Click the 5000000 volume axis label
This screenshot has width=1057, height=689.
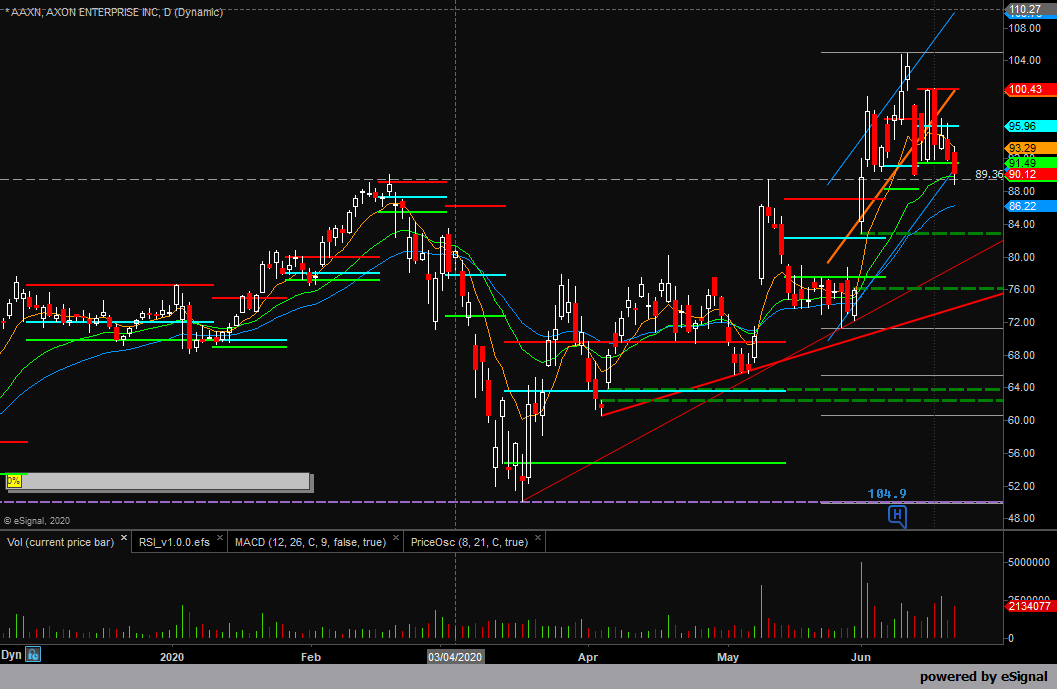tap(1029, 562)
